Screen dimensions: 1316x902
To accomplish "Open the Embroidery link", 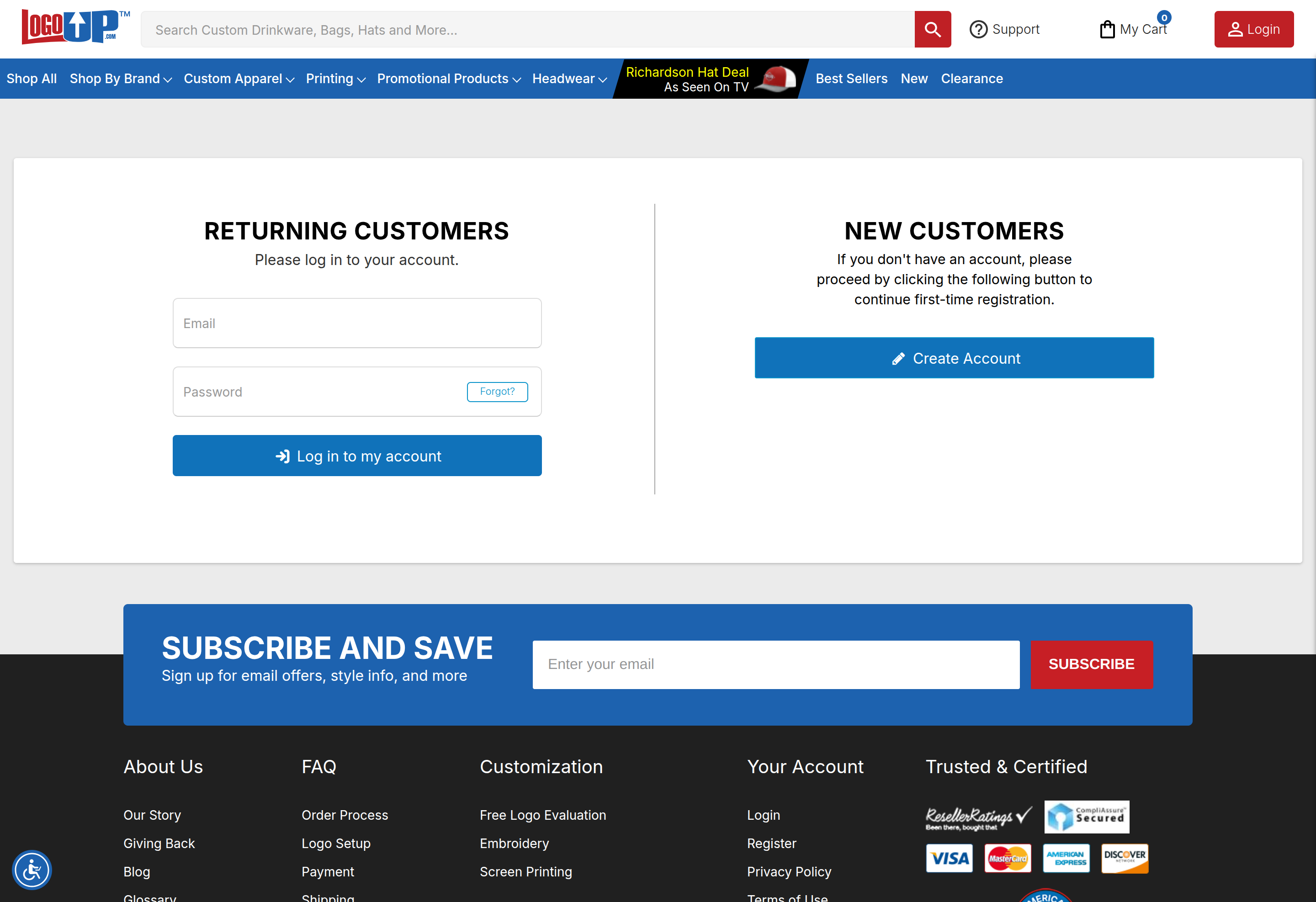I will click(514, 843).
